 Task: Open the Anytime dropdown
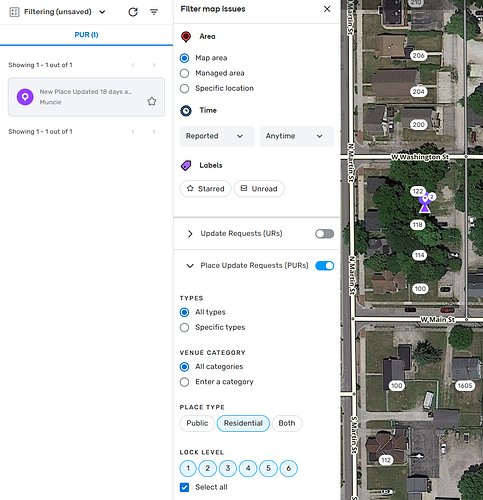[297, 136]
